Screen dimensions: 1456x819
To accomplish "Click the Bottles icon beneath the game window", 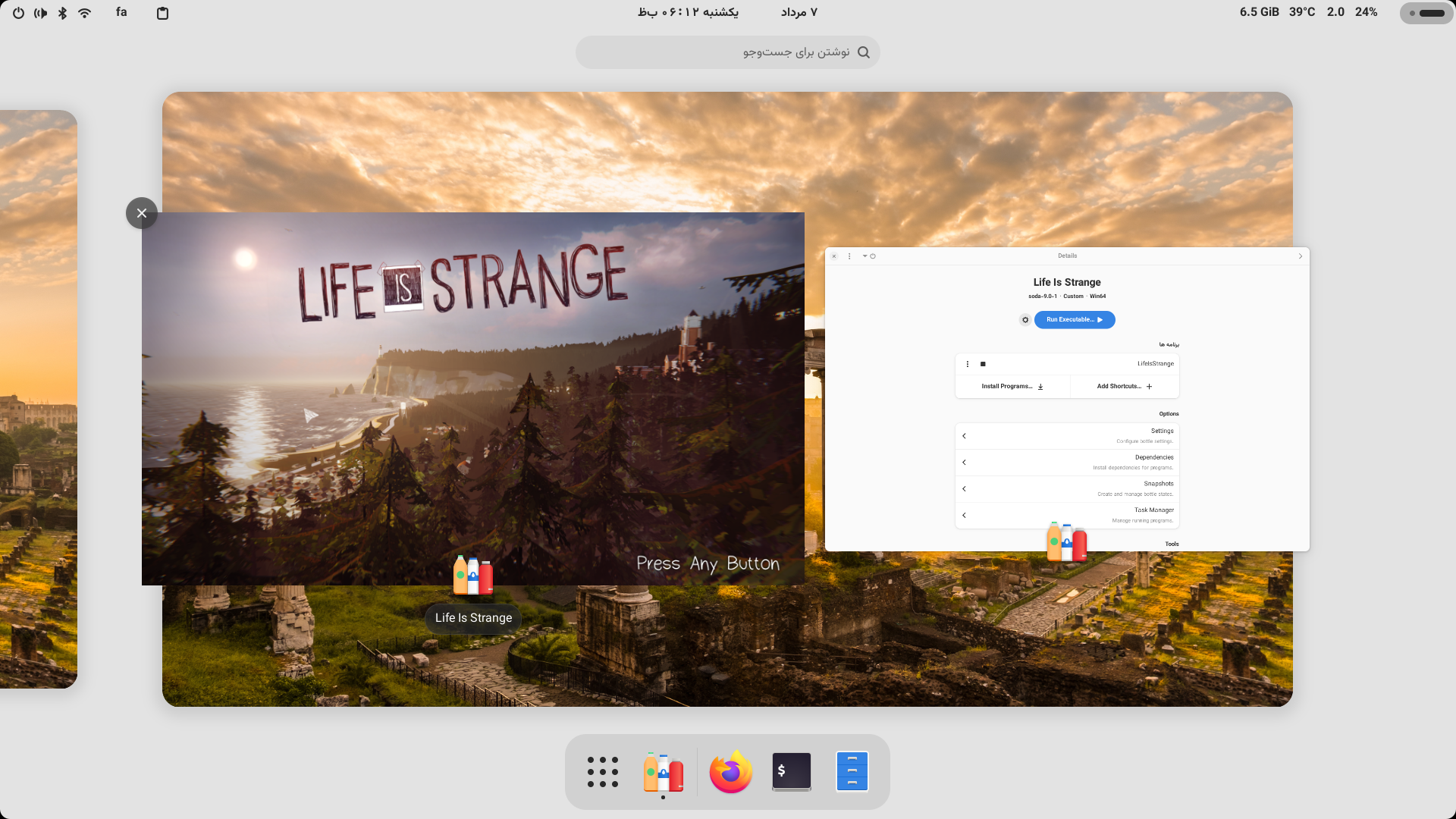I will [x=473, y=575].
